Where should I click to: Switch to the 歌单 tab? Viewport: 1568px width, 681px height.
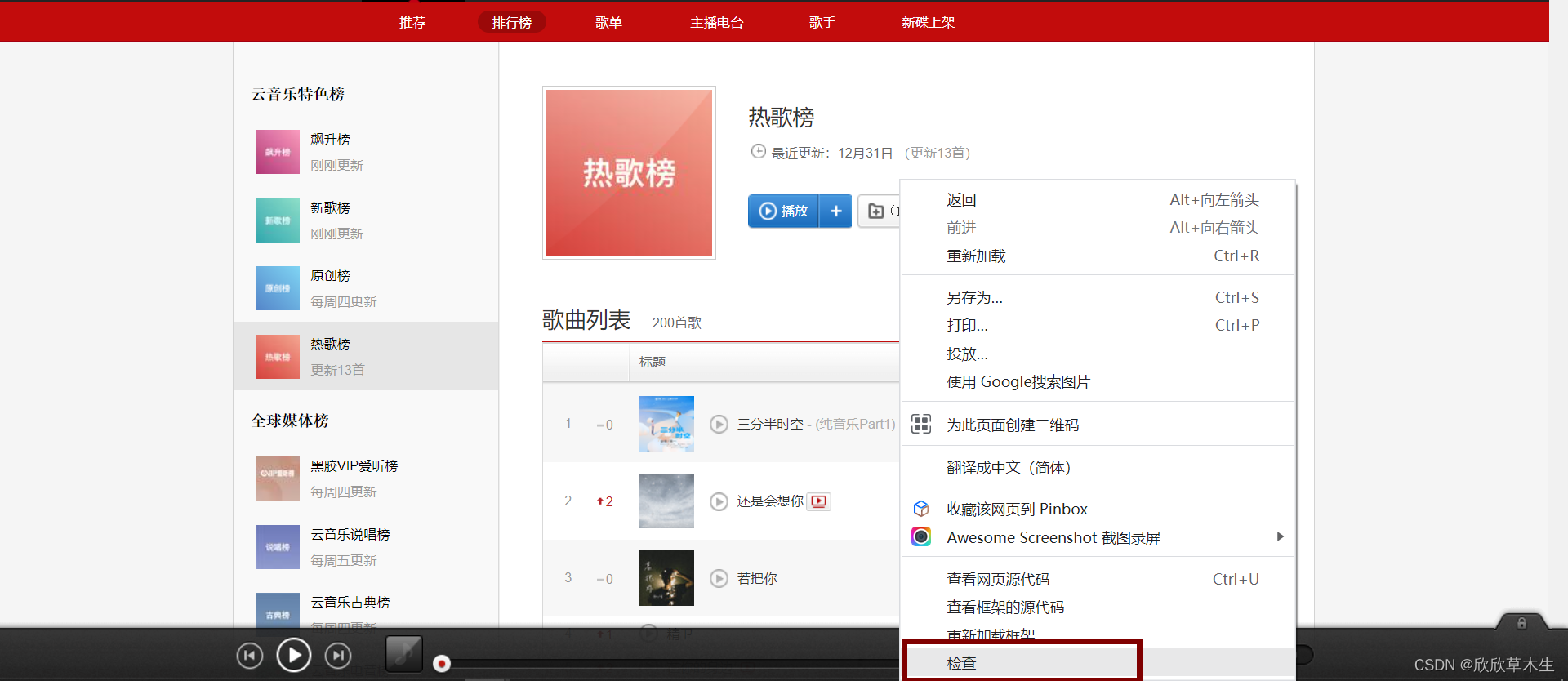click(608, 22)
